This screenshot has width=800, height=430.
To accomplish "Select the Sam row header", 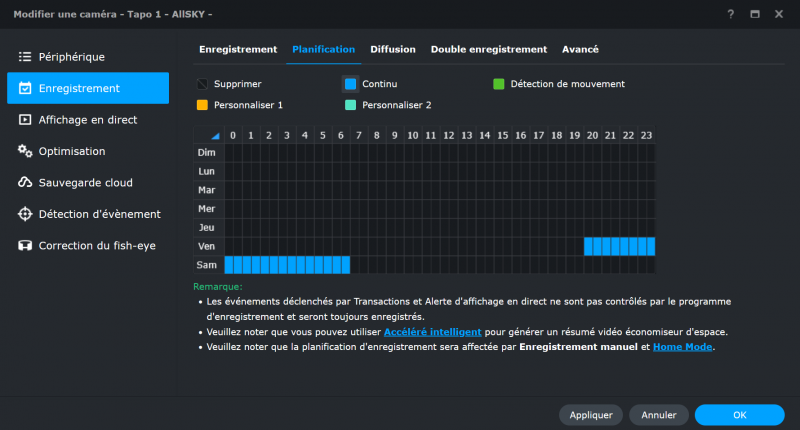I will [209, 265].
